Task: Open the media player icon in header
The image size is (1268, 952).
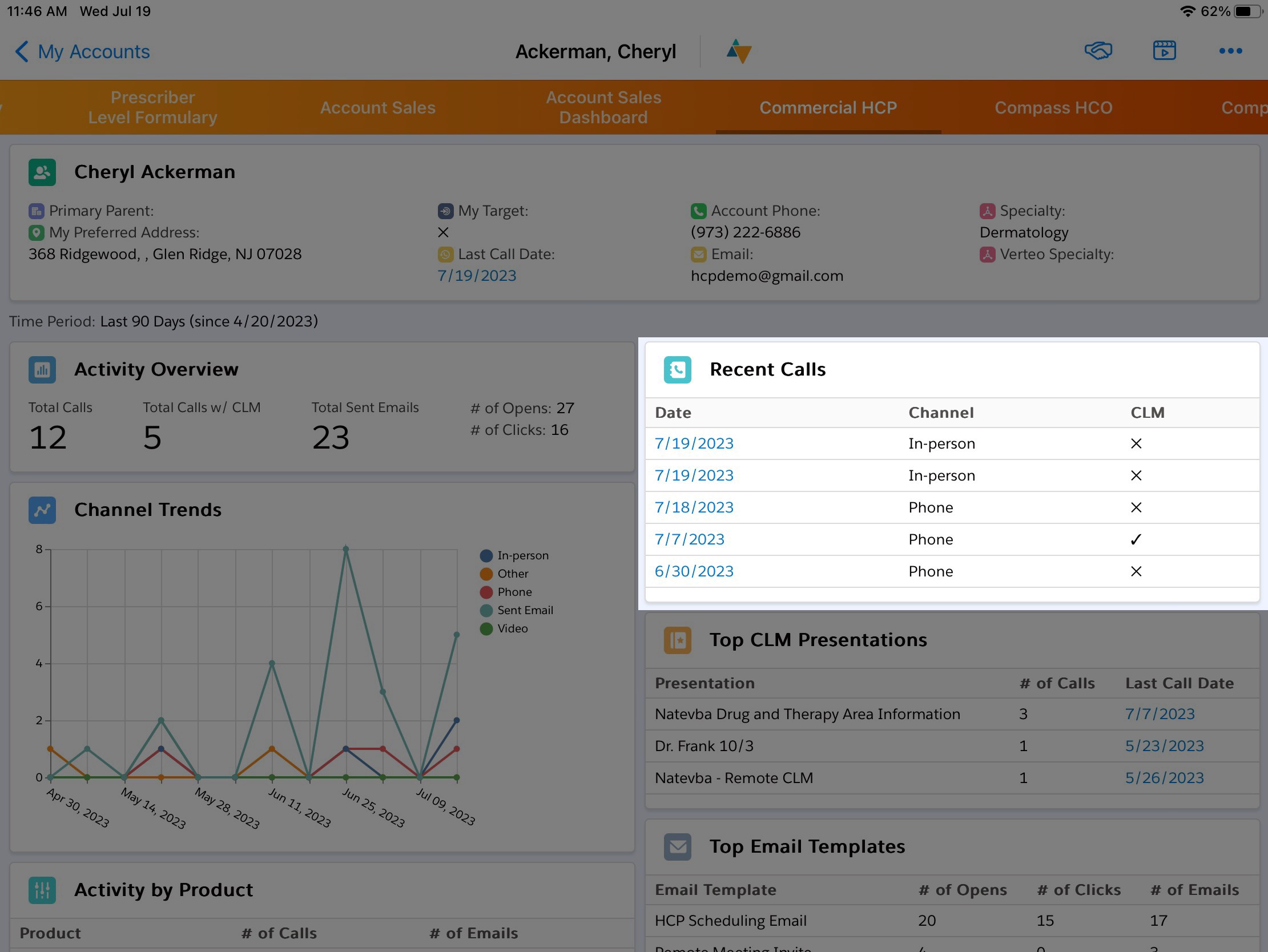Action: (1164, 51)
